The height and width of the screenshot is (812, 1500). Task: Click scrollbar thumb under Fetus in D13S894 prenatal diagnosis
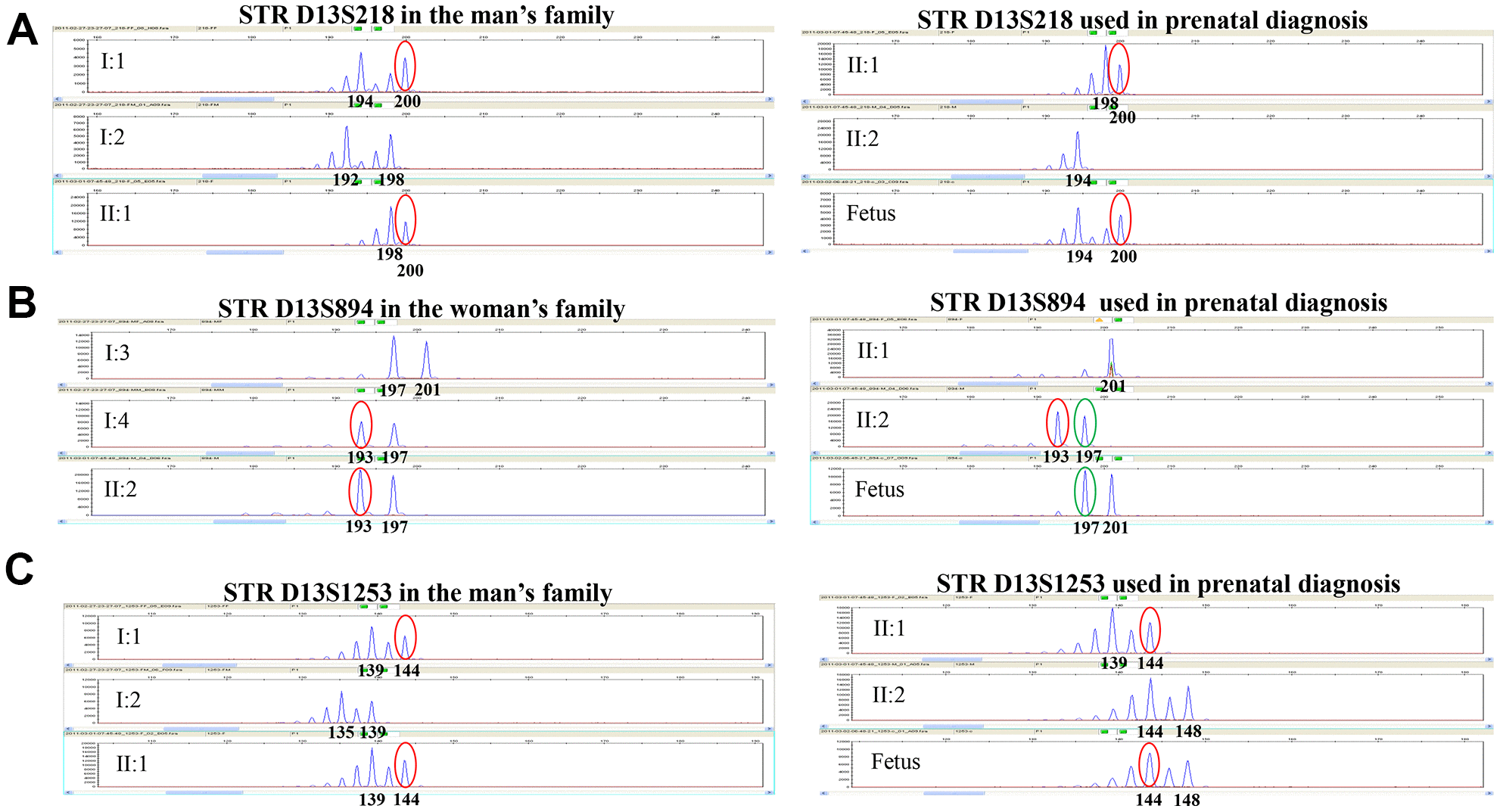(x=998, y=522)
